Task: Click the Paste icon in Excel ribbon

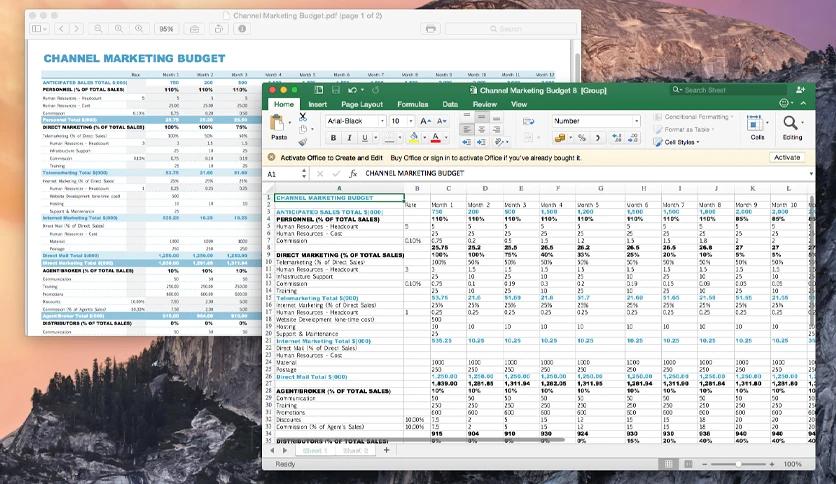Action: click(279, 126)
